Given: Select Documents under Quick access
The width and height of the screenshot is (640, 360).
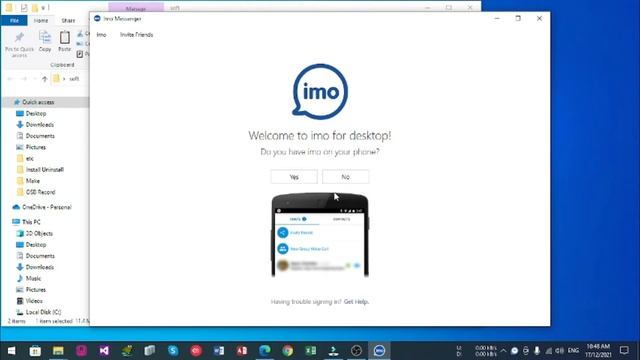Looking at the screenshot, I should (40, 136).
